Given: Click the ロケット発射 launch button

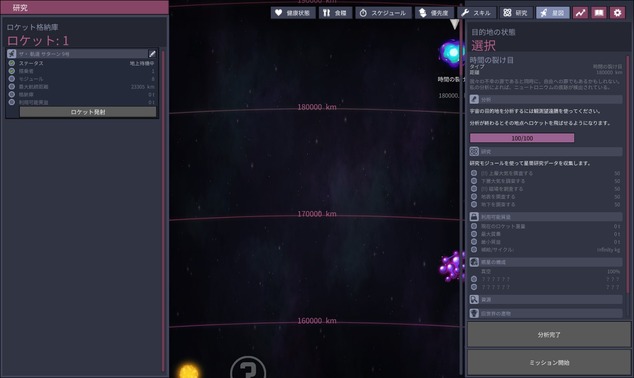Looking at the screenshot, I should (88, 112).
